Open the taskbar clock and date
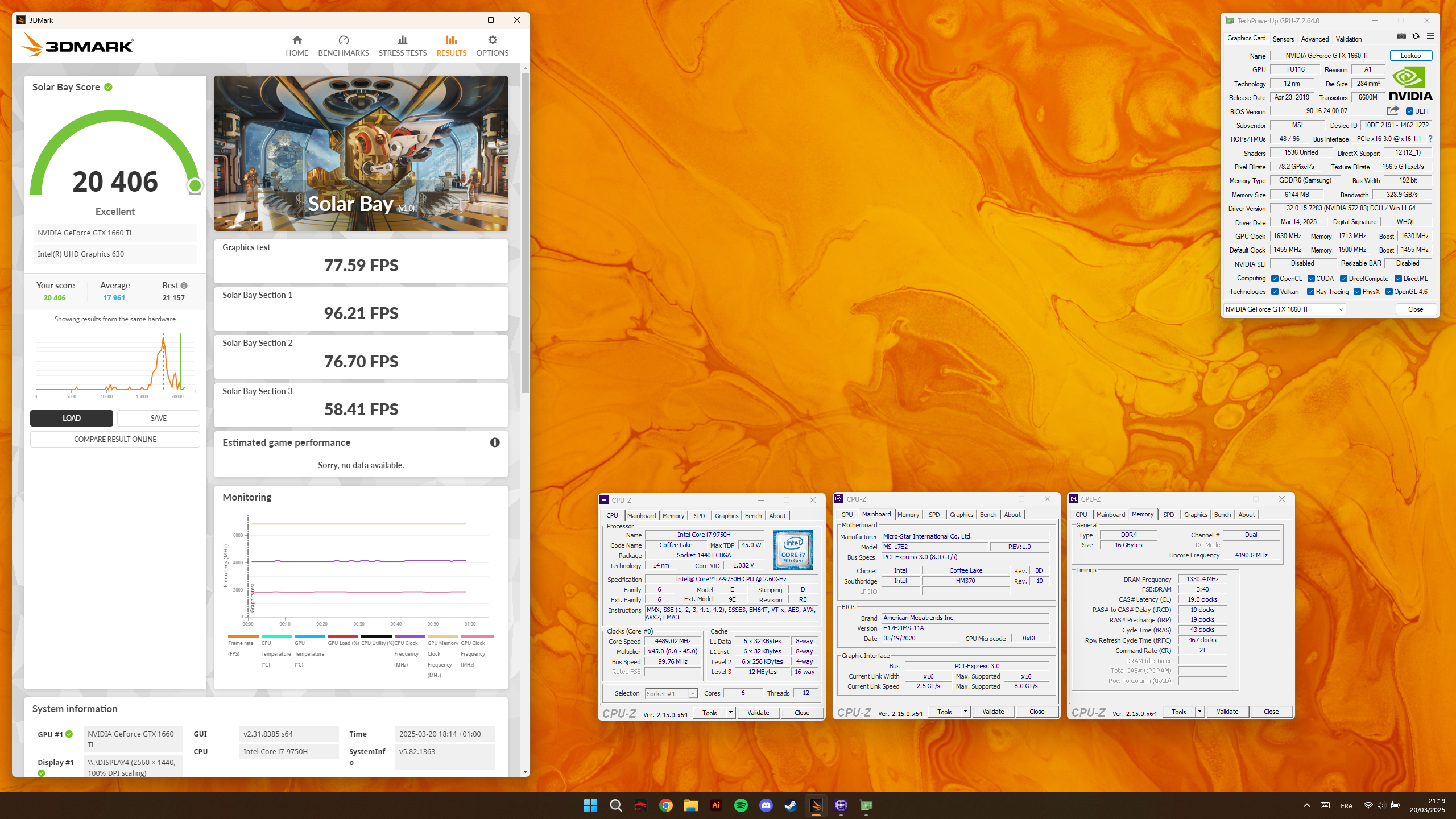This screenshot has height=819, width=1456. [x=1428, y=805]
